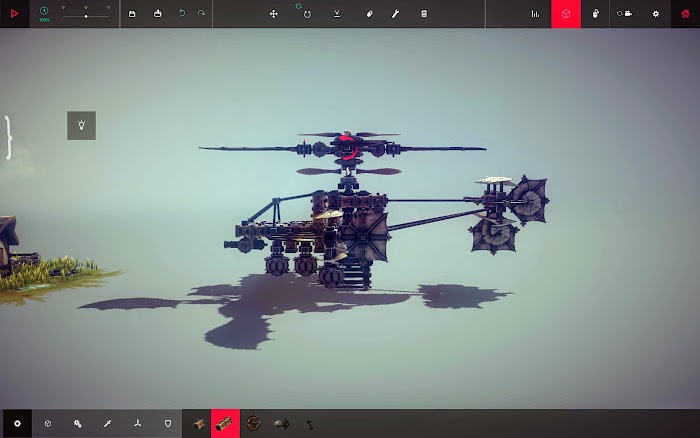Pick the small wooden block
Viewport: 700px width, 438px height.
pos(198,423)
